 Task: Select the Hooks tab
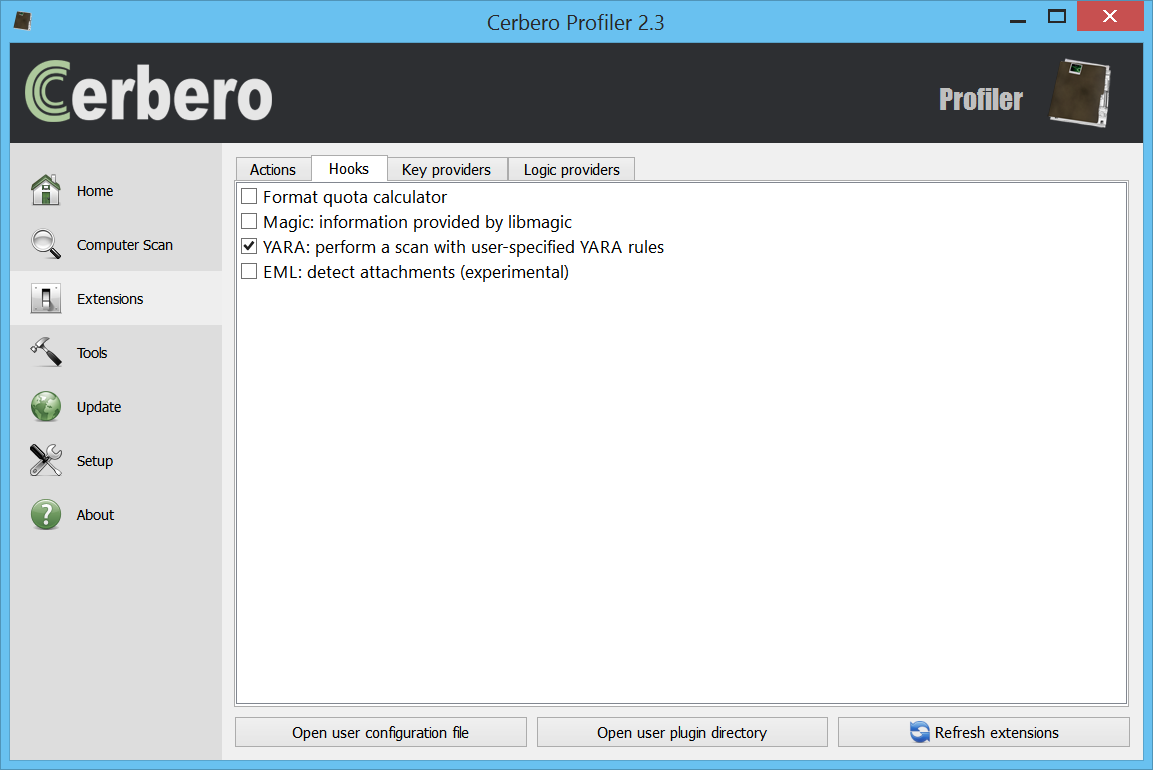[x=349, y=168]
